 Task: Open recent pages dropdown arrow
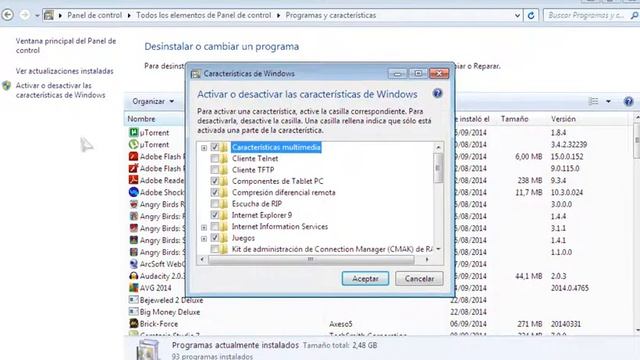[x=37, y=16]
